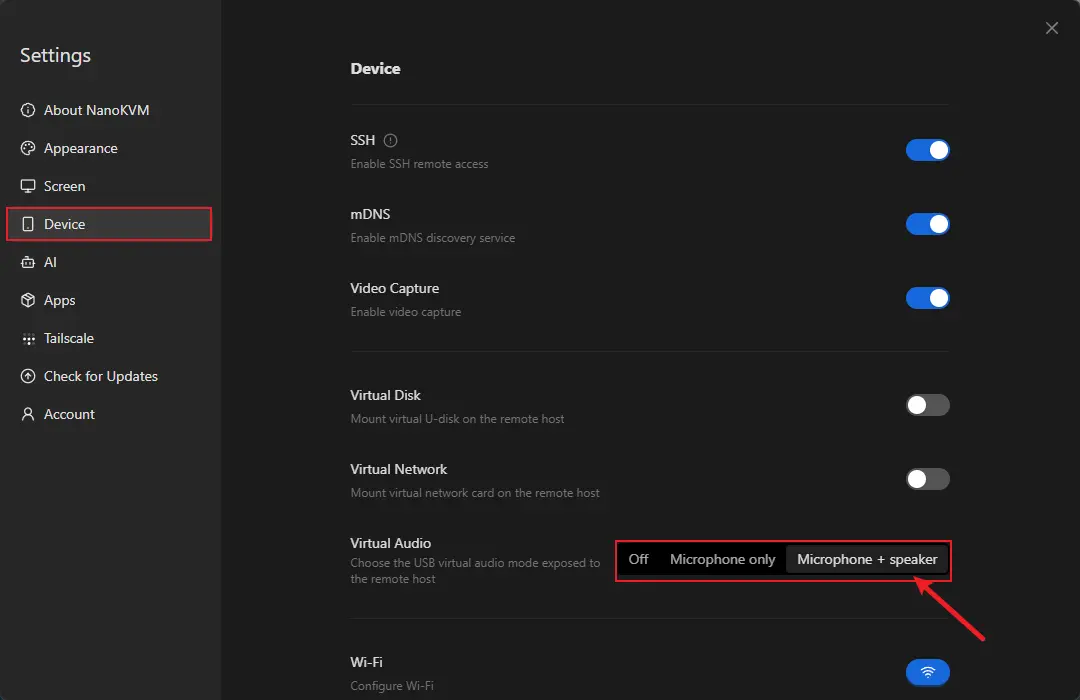This screenshot has height=700, width=1080.
Task: Open the About NanoKVM section
Action: coord(109,110)
